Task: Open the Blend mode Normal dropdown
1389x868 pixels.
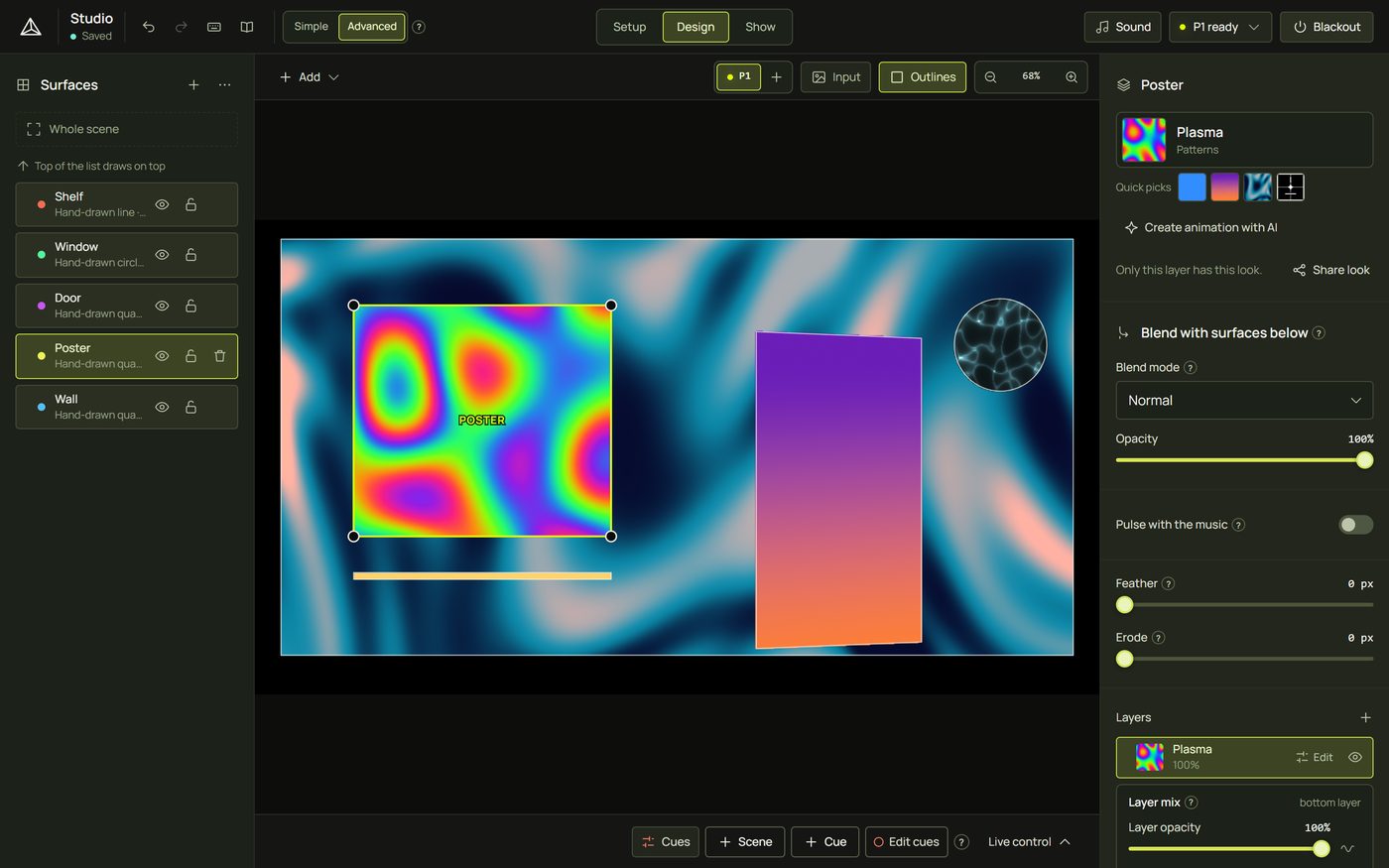Action: pyautogui.click(x=1244, y=401)
